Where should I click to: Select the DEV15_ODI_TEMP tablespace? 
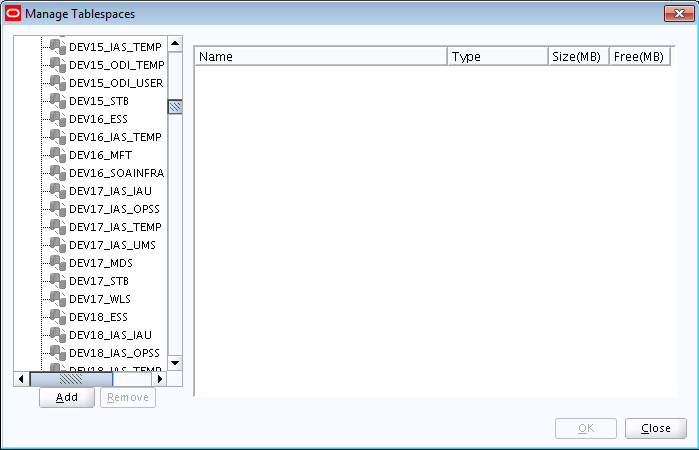(x=117, y=65)
